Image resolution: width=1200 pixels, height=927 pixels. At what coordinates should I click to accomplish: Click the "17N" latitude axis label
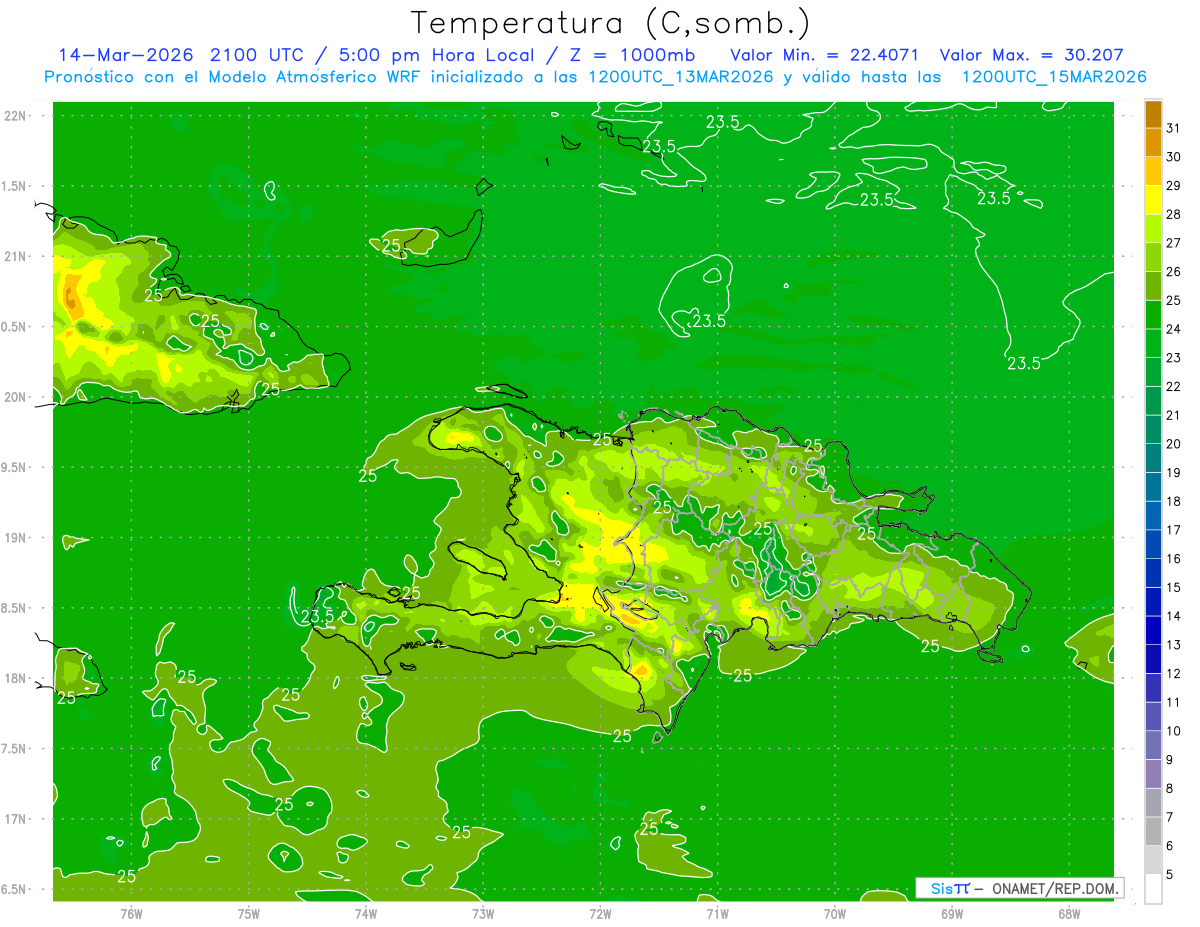click(16, 819)
